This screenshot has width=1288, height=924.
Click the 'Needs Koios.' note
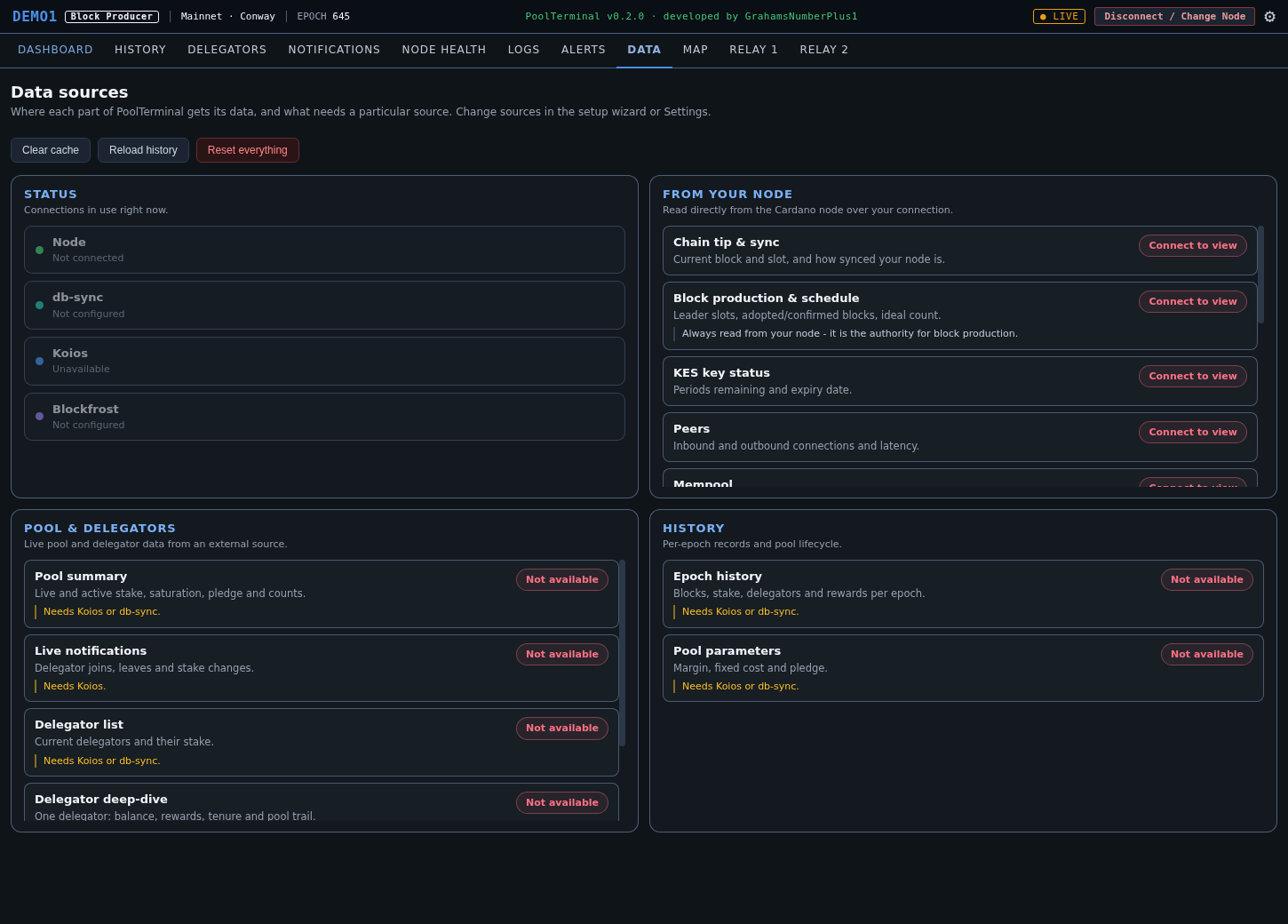click(75, 687)
